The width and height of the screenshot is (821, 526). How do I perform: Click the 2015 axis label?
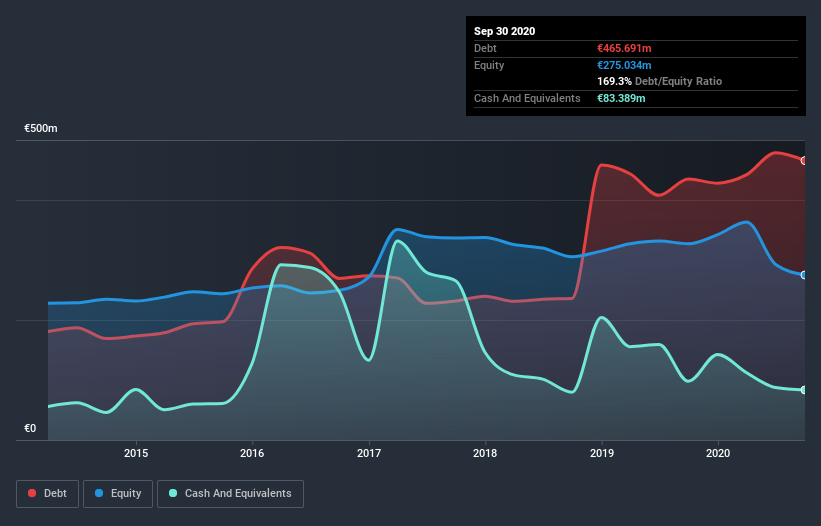coord(136,453)
